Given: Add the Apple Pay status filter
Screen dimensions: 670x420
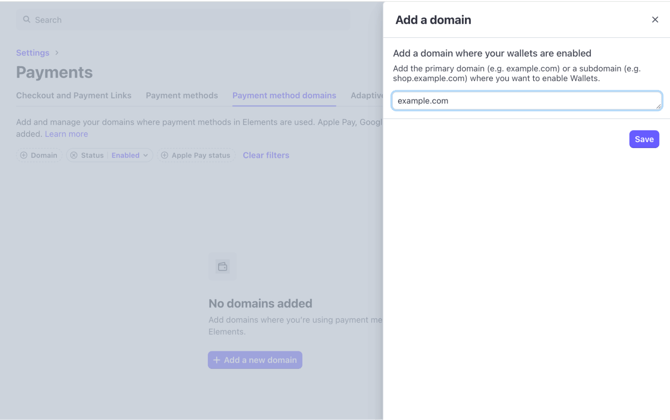Looking at the screenshot, I should point(196,155).
